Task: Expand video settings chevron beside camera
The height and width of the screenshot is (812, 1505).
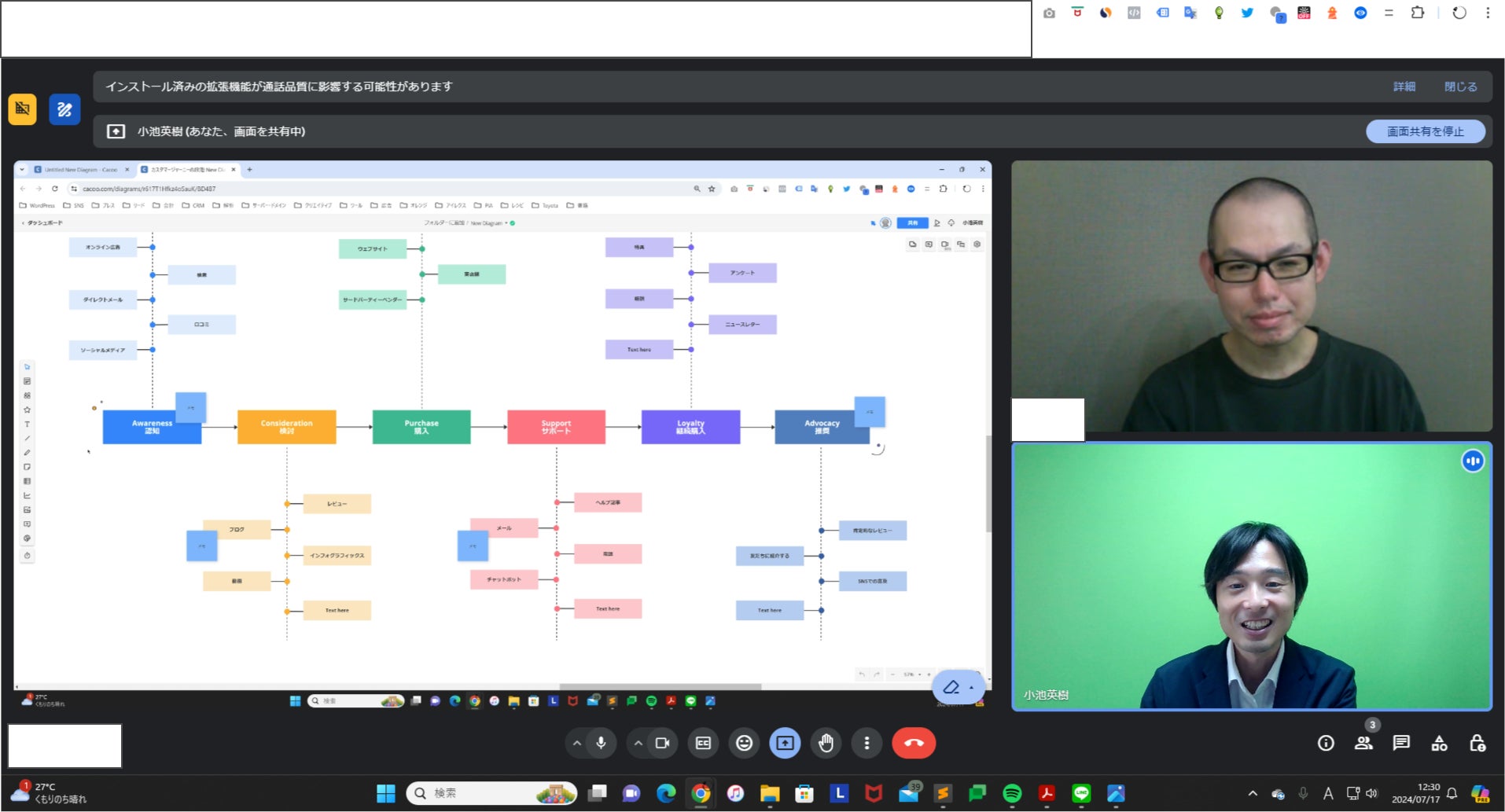Action: pos(638,743)
